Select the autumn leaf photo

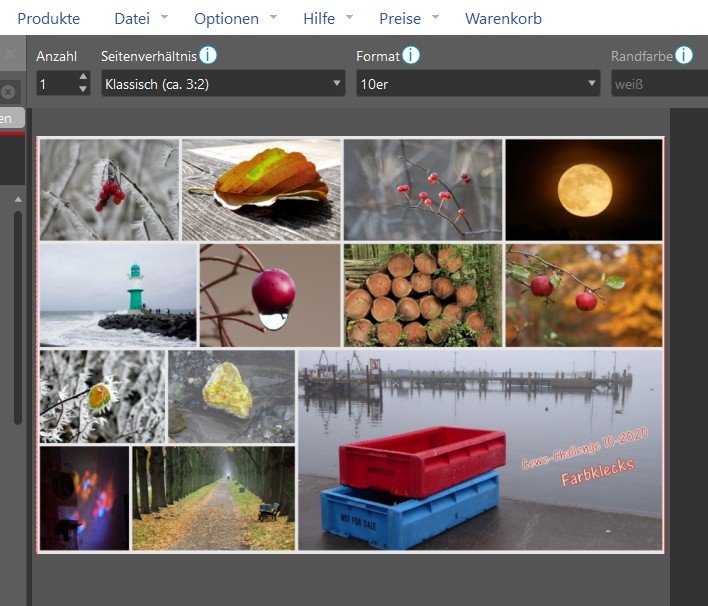coord(261,190)
